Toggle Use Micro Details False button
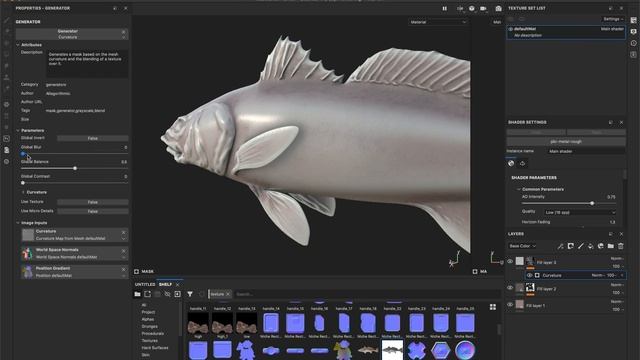 click(x=93, y=211)
